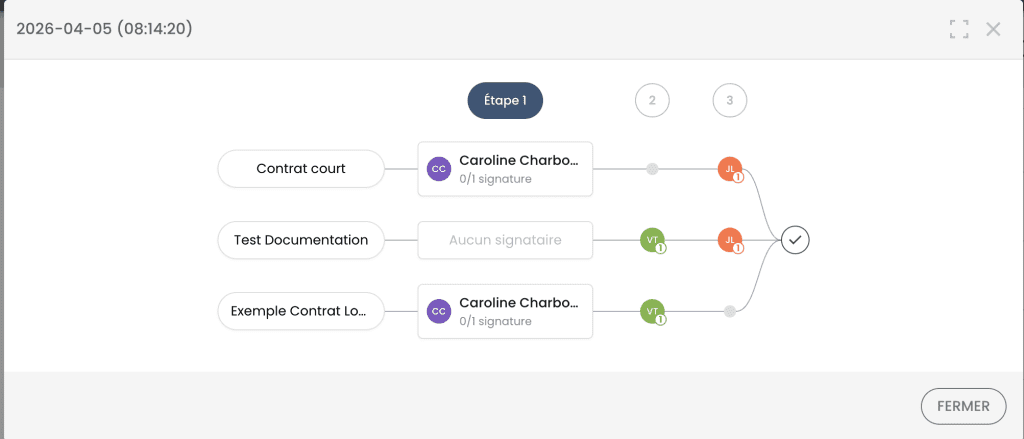The width and height of the screenshot is (1024, 439).
Task: Click the CC avatar in Contrat court row
Action: tap(439, 169)
